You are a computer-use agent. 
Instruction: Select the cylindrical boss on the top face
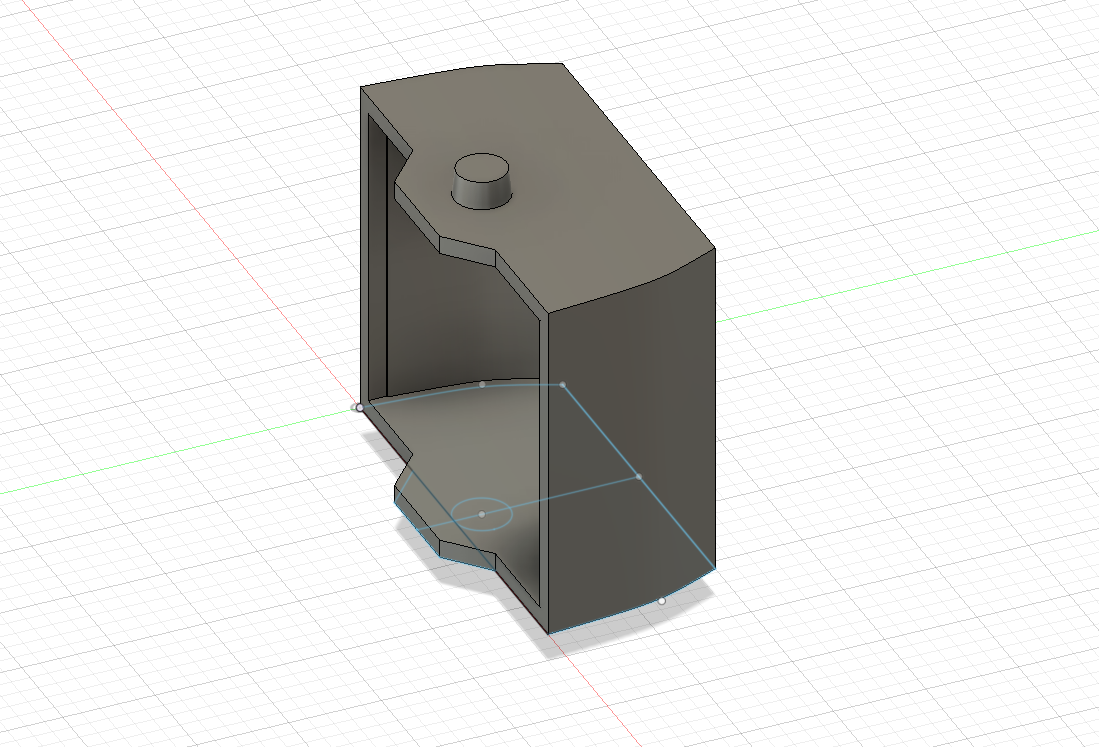[481, 181]
